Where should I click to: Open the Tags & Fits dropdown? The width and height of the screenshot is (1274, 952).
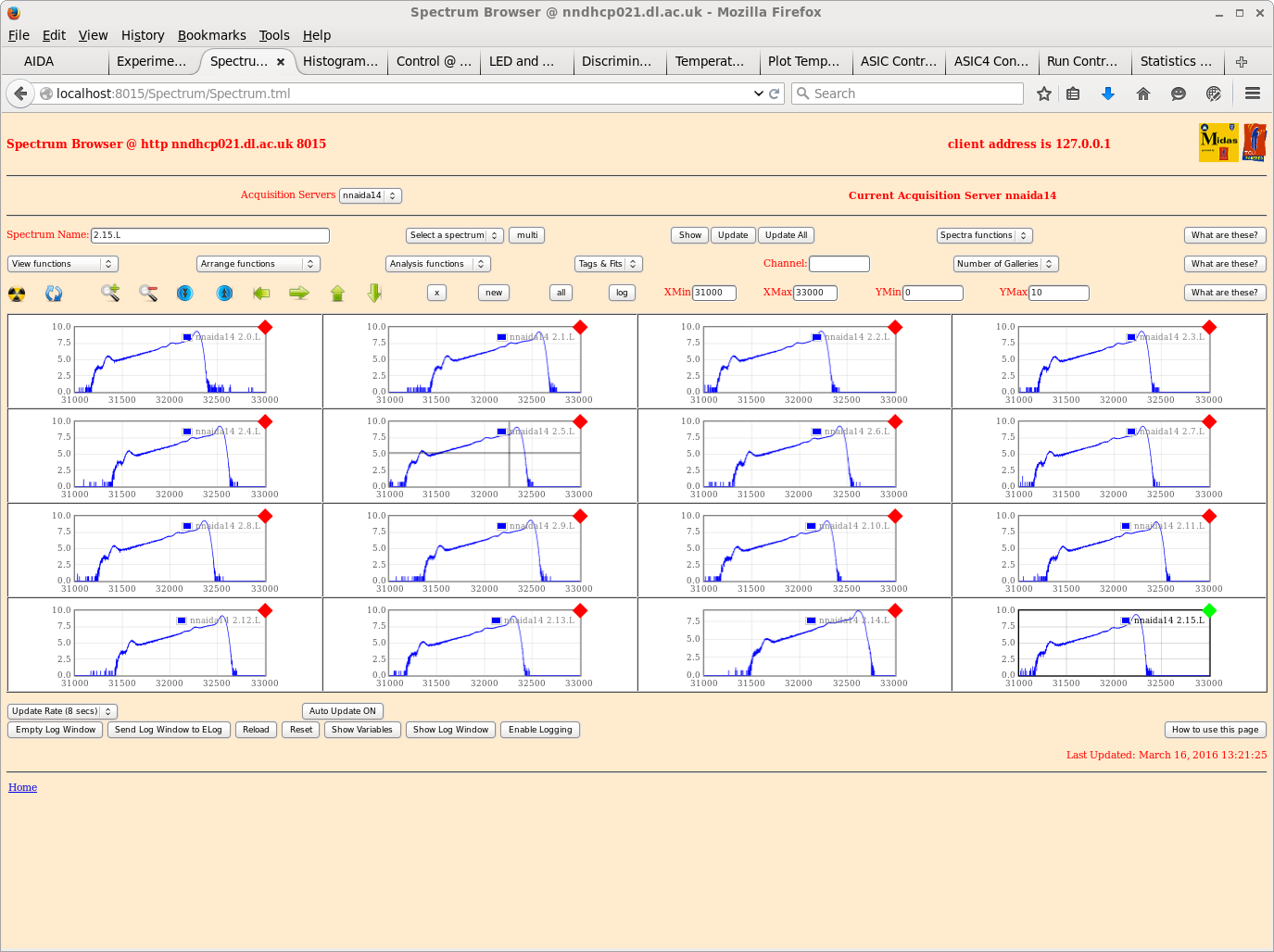tap(609, 264)
